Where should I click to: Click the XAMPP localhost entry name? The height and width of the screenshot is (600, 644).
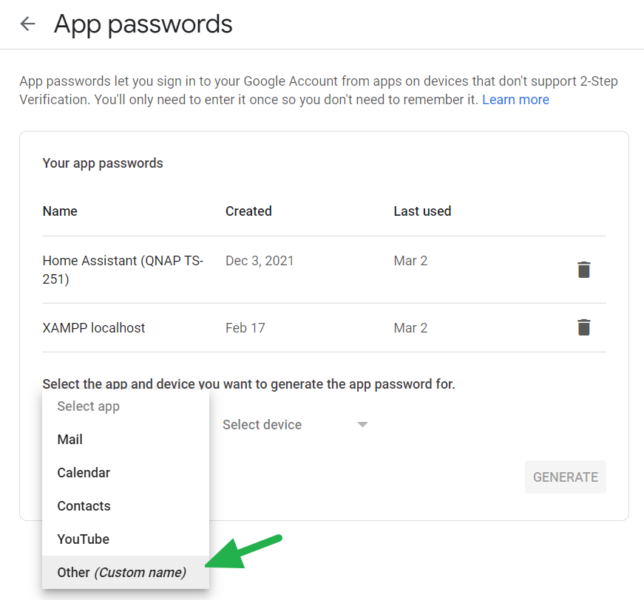93,328
